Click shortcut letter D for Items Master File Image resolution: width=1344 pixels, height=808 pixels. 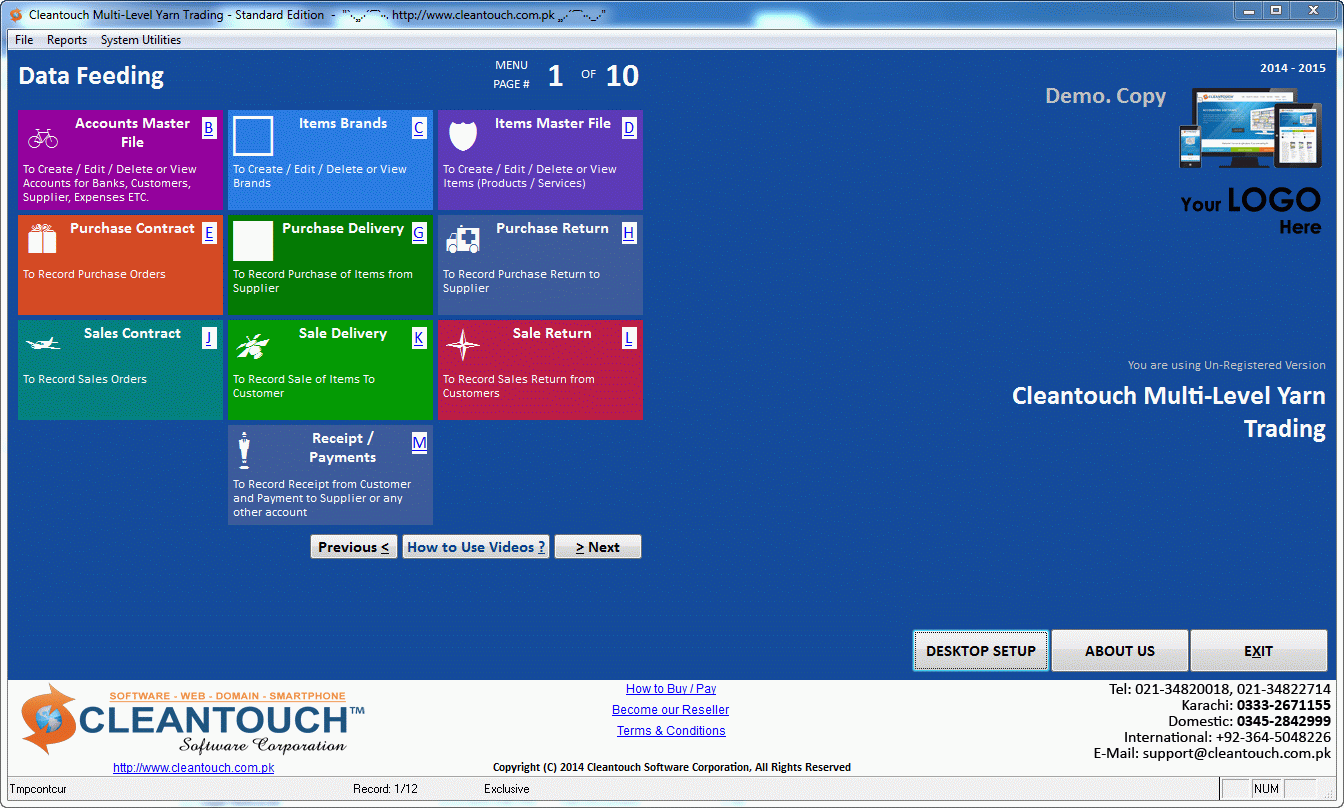click(x=628, y=128)
